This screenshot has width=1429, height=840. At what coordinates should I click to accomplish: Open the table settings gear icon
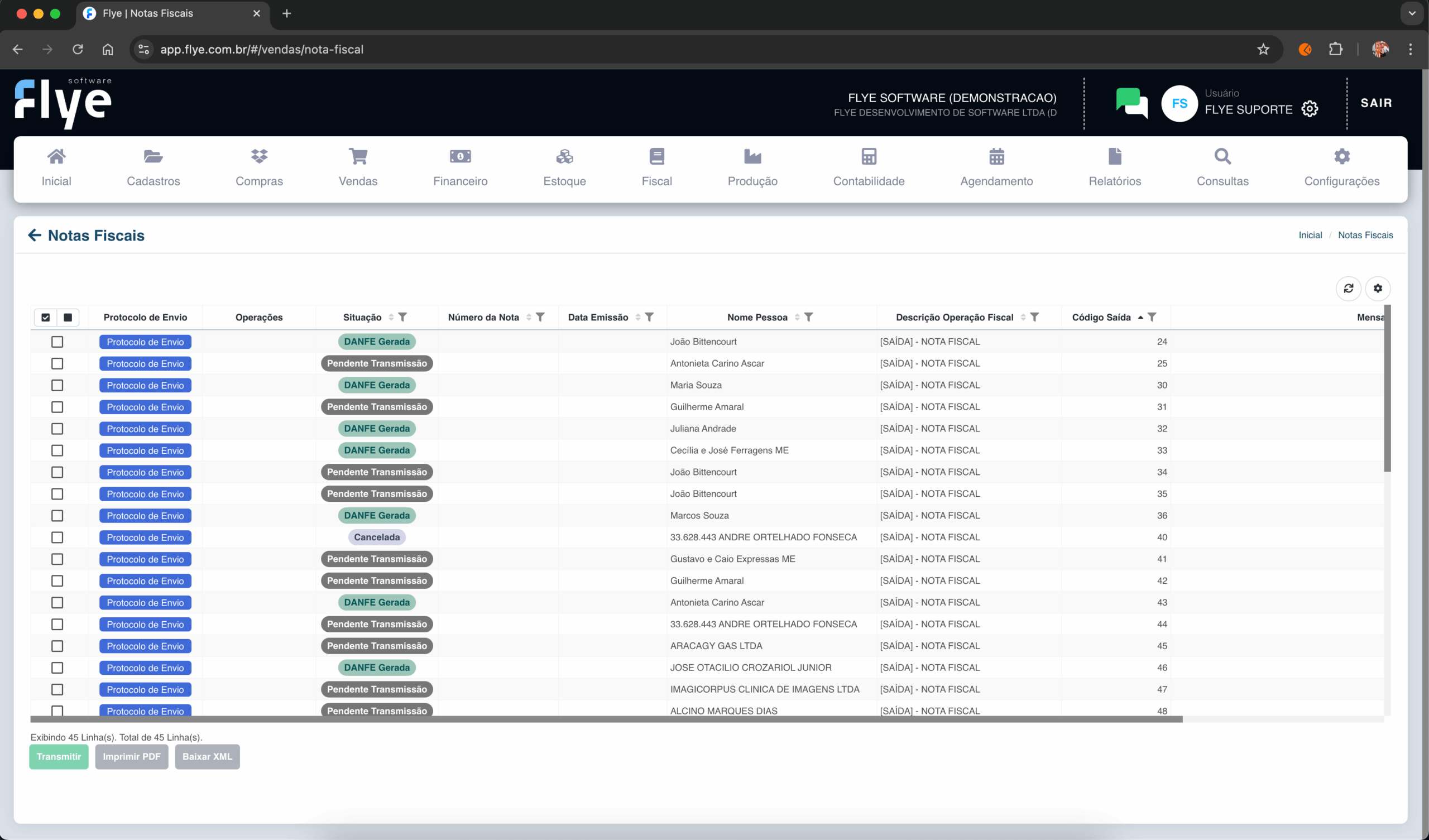click(1378, 288)
